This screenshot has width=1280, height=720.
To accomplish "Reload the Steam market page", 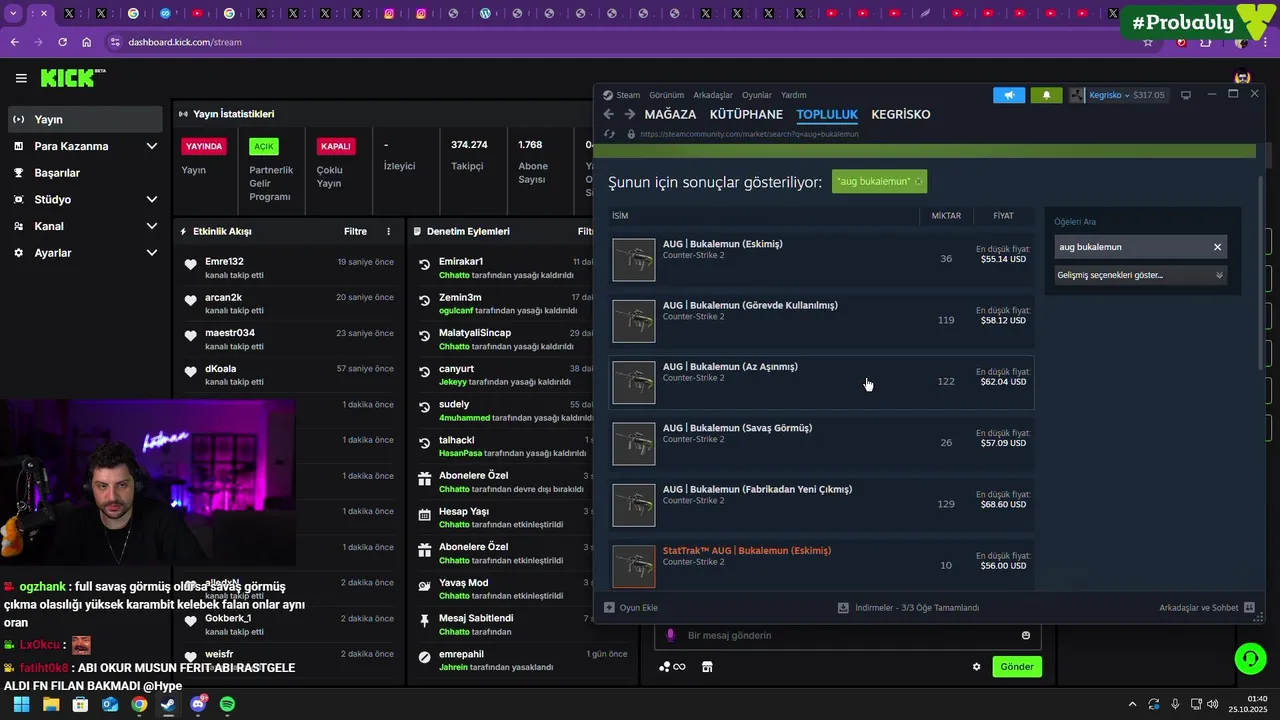I will tap(609, 134).
